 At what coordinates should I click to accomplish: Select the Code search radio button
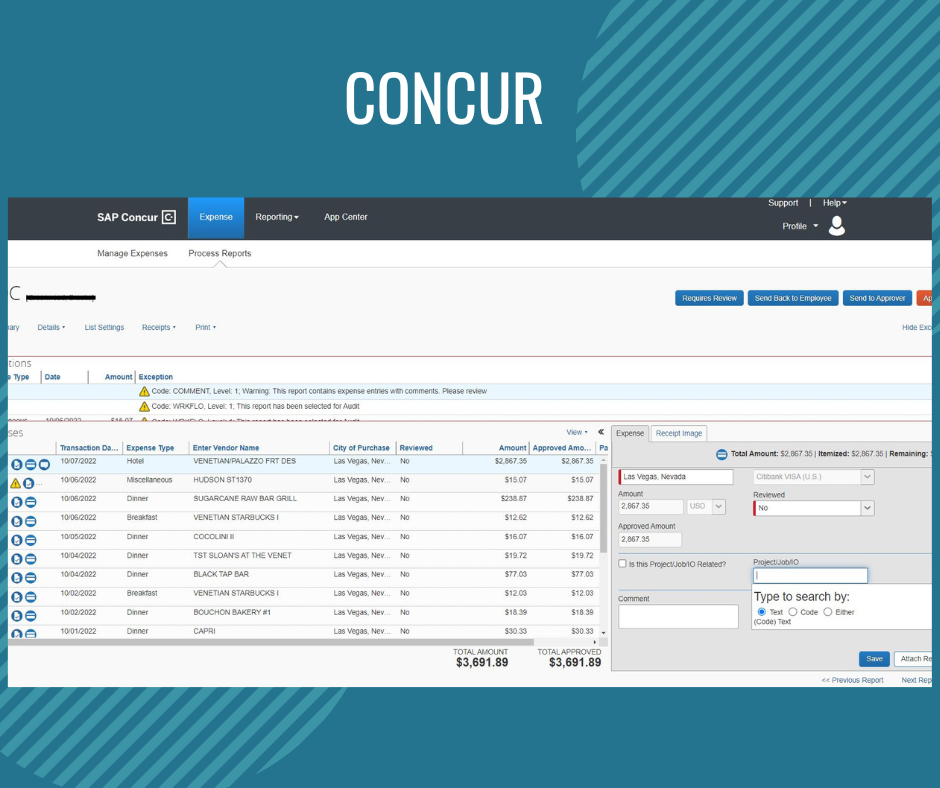coord(793,612)
